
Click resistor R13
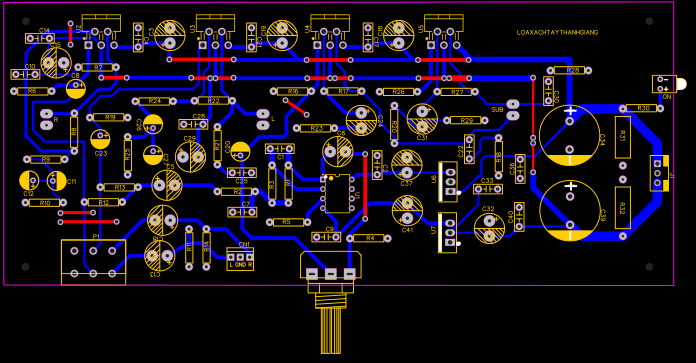[119, 187]
